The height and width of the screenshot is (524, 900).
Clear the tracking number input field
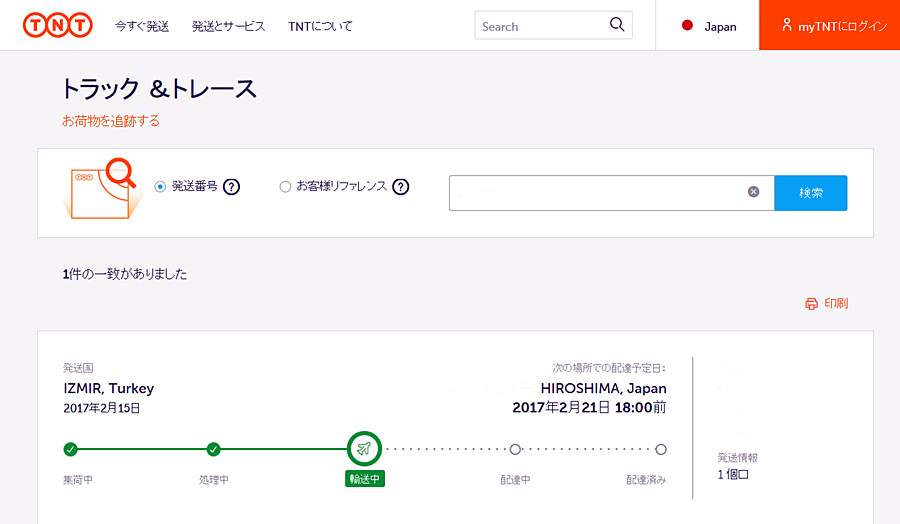click(x=754, y=192)
